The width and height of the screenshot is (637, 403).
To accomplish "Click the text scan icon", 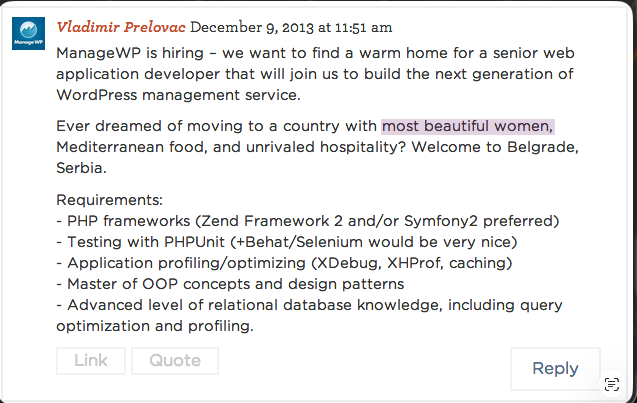I will (x=613, y=384).
